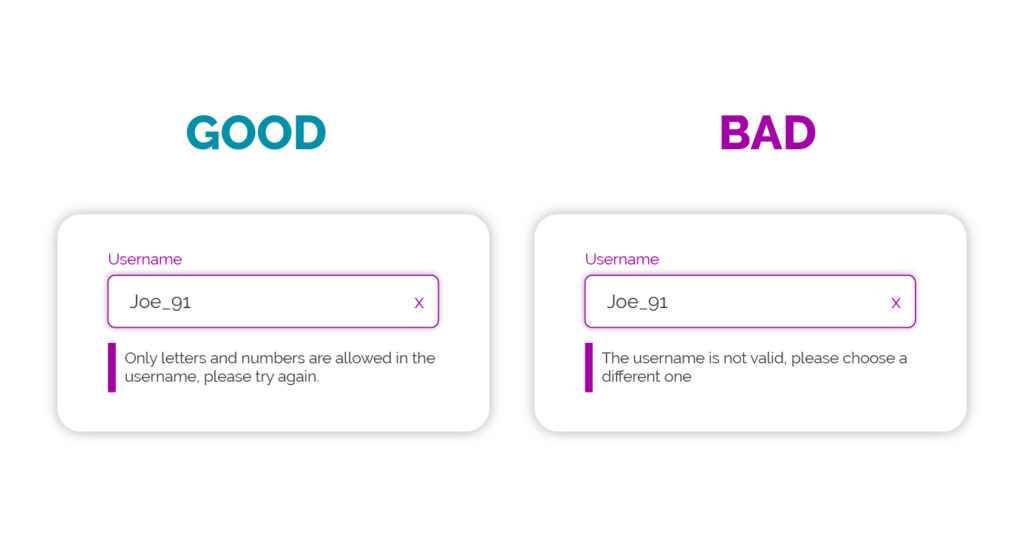
Task: Click empty bottom area of the BAD card
Action: coord(750,412)
